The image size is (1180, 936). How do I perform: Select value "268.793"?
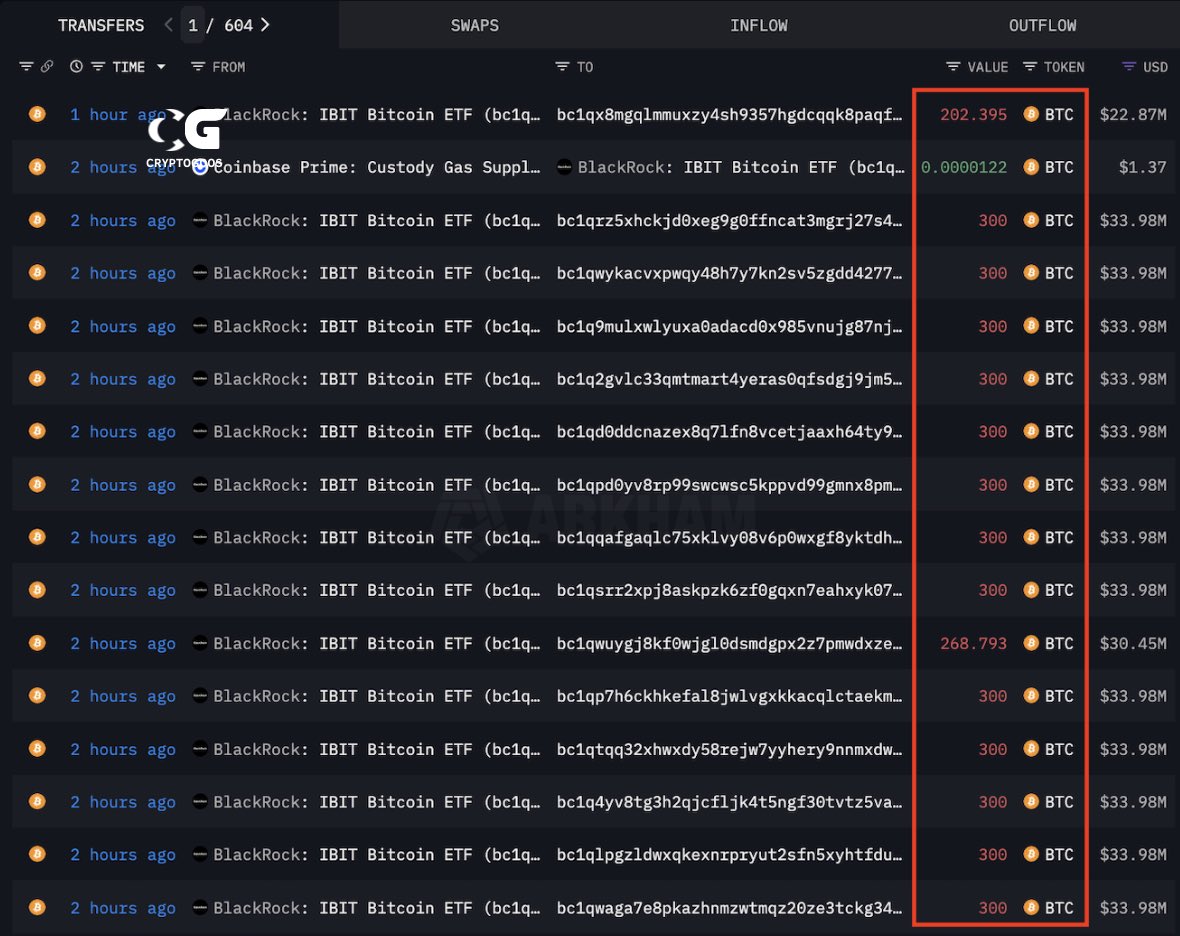(973, 643)
